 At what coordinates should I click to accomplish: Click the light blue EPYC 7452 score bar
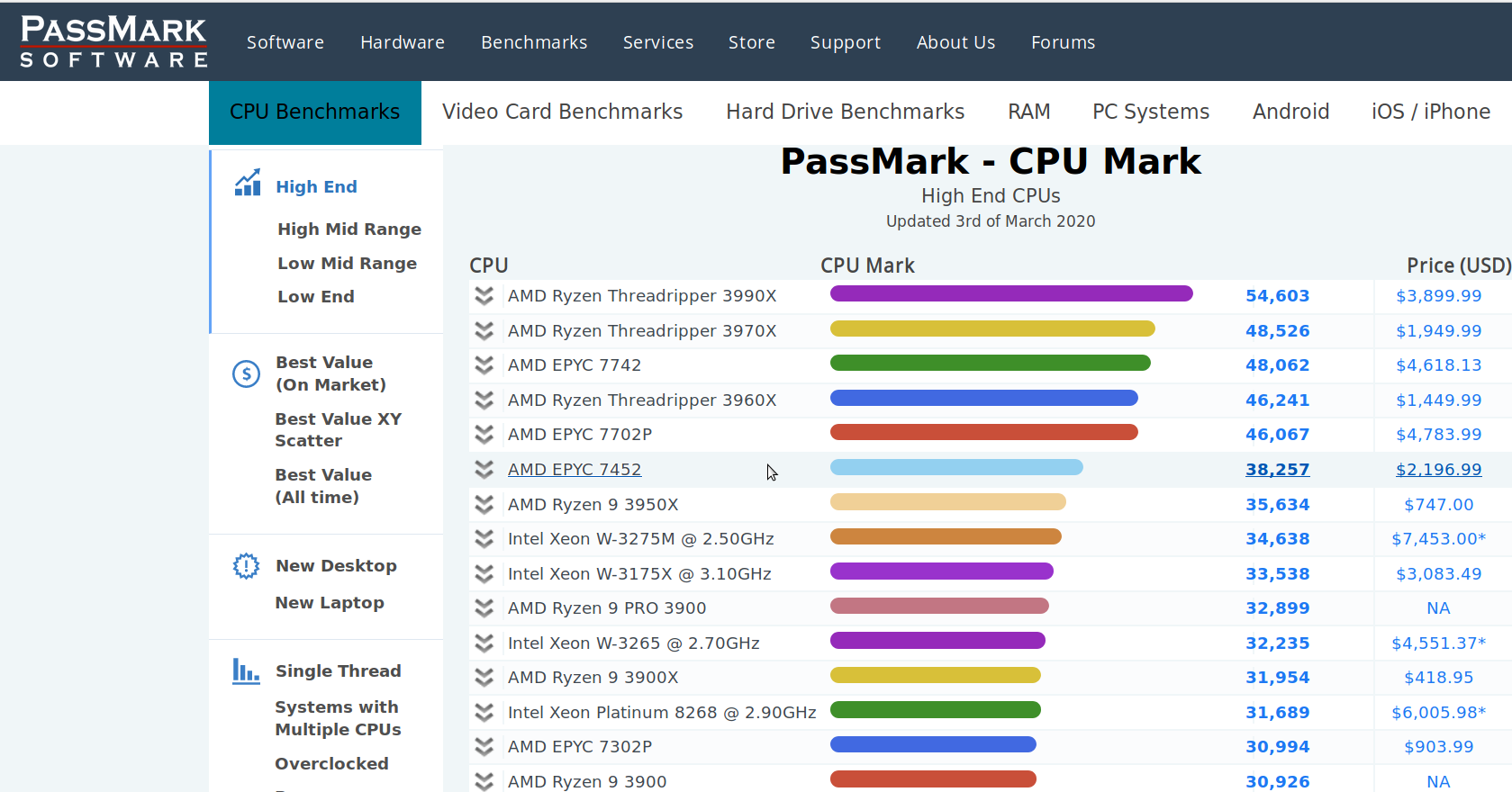(x=956, y=467)
